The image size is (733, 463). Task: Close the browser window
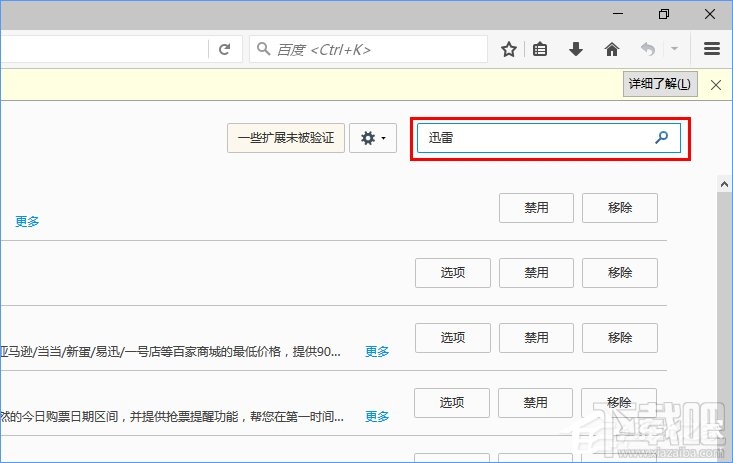tap(710, 14)
